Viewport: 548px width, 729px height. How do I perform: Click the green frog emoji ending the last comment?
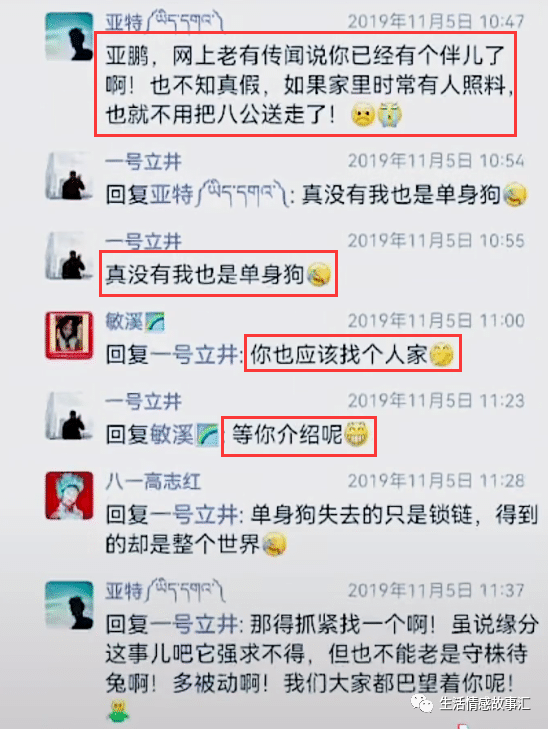click(x=119, y=710)
